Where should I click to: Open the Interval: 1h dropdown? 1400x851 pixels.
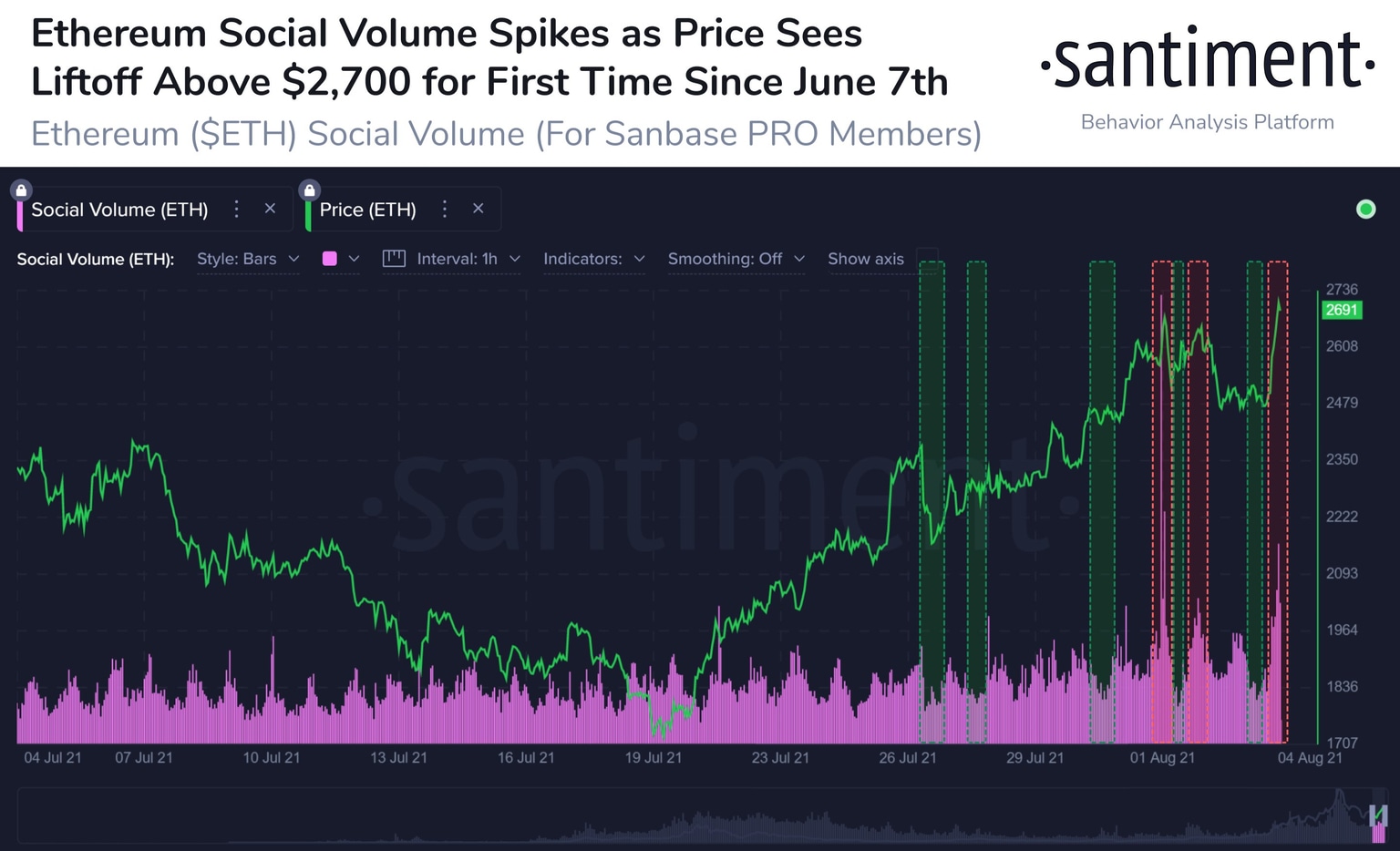[x=468, y=259]
